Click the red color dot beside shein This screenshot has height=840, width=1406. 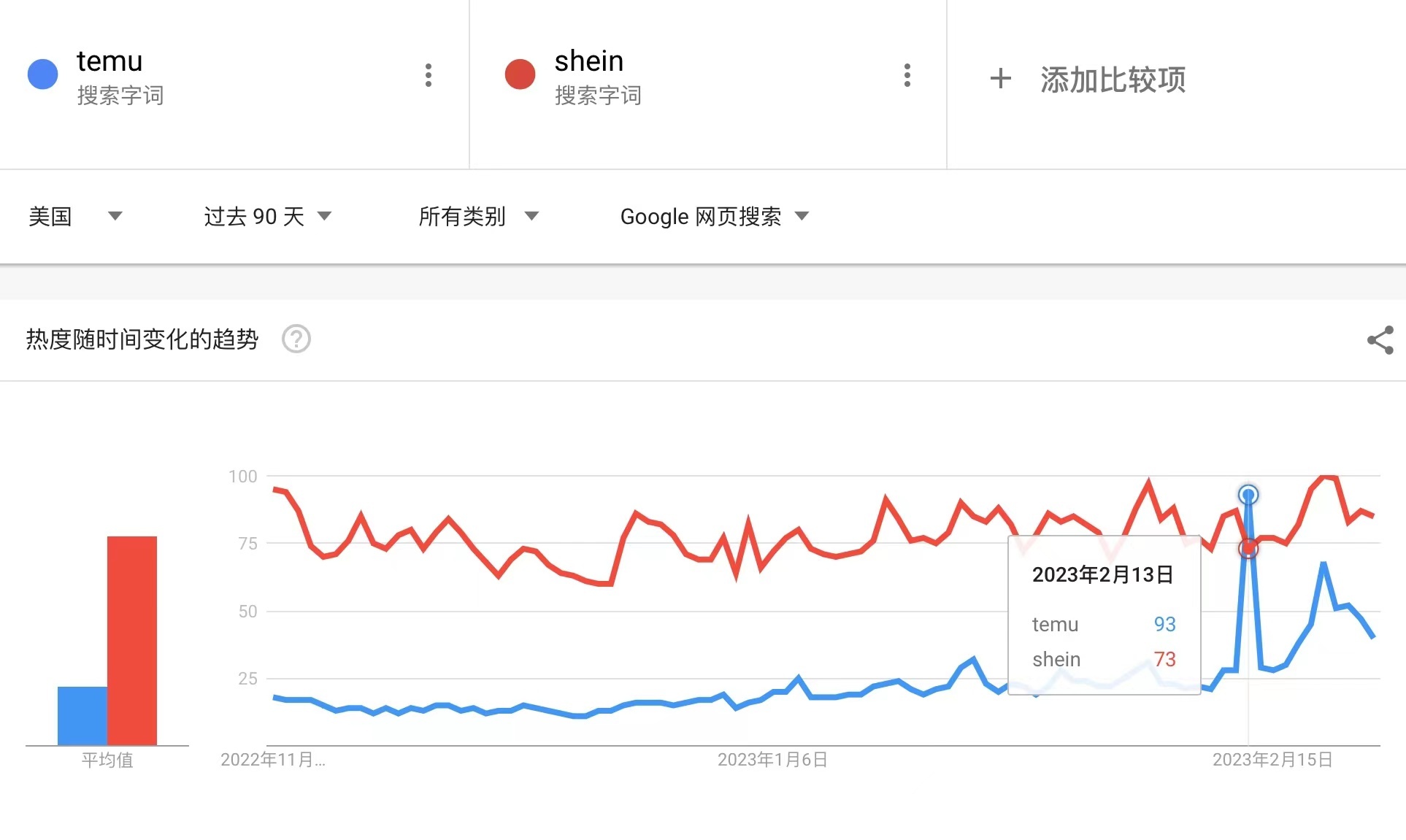tap(520, 74)
